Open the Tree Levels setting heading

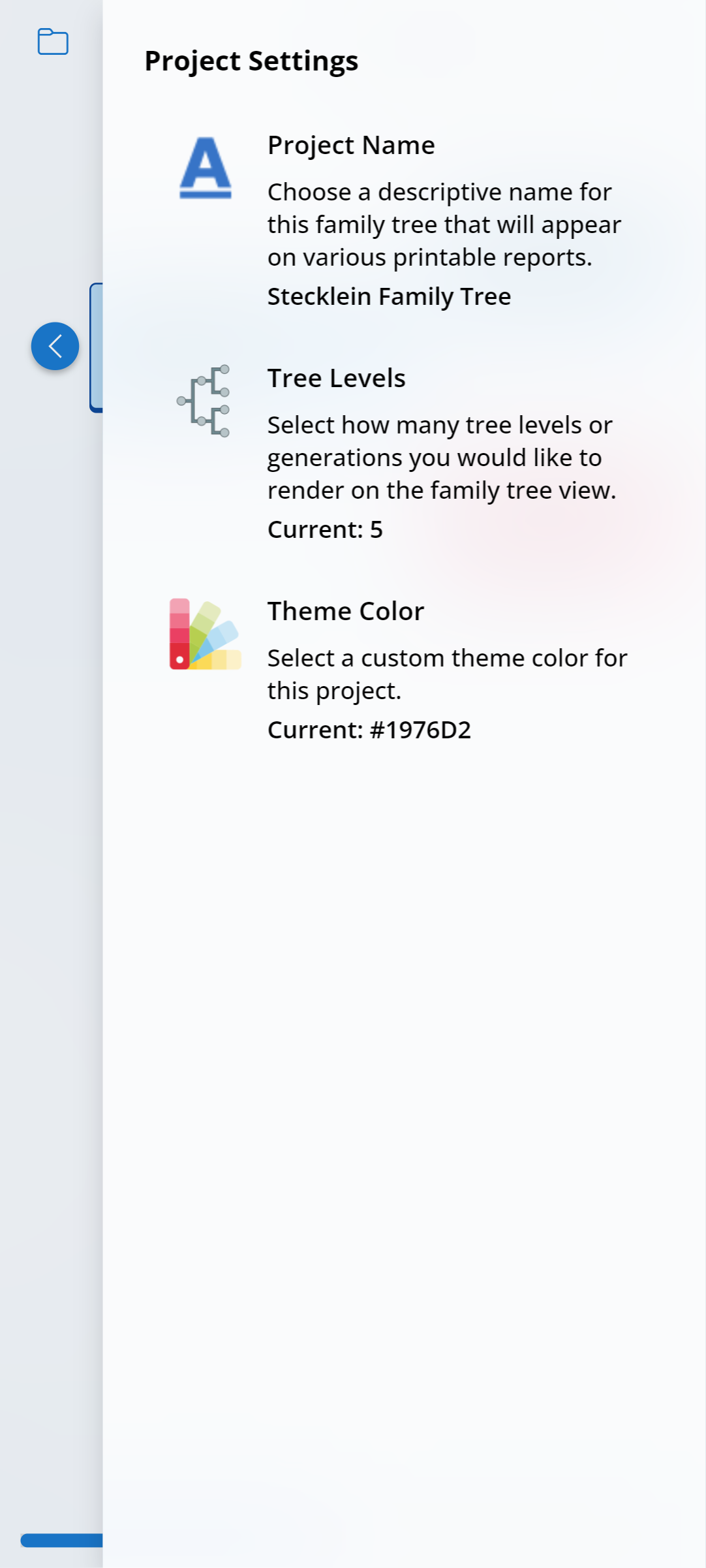(x=336, y=378)
